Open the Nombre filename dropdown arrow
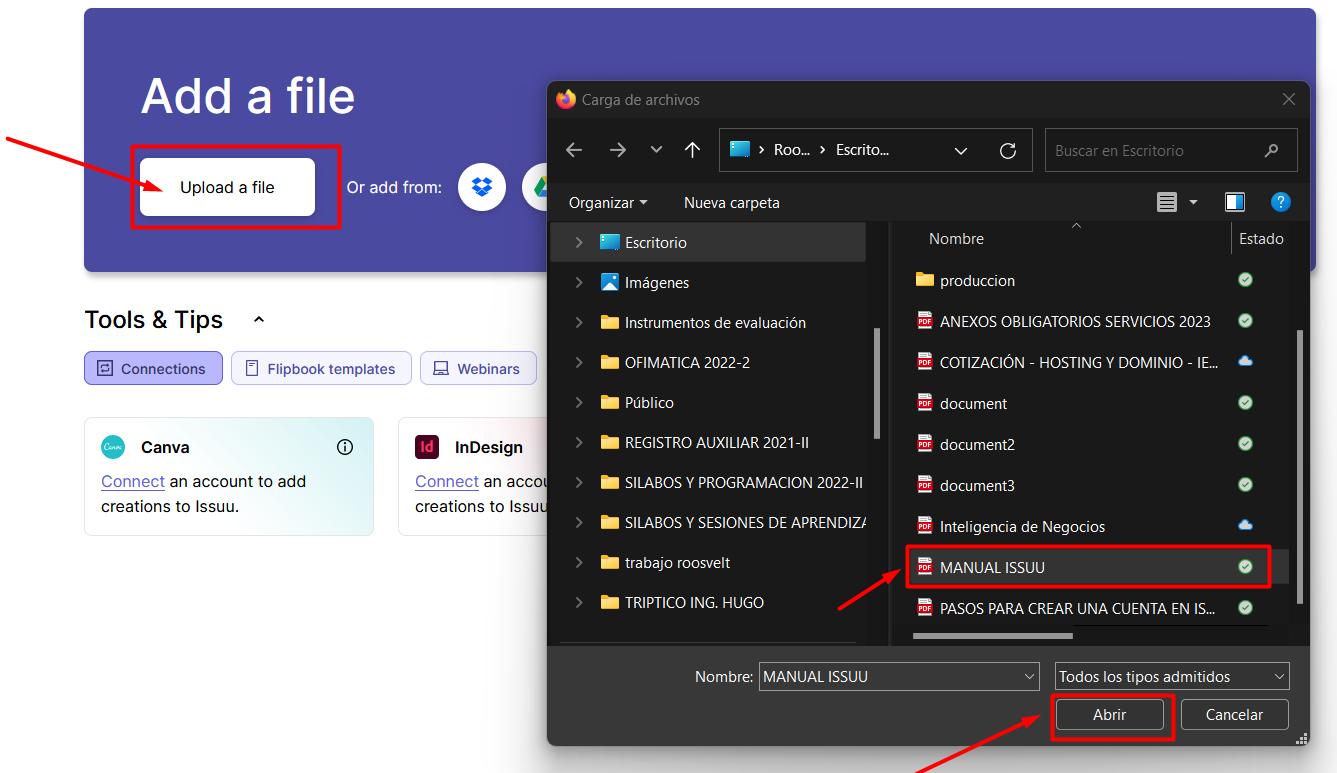 (1030, 677)
